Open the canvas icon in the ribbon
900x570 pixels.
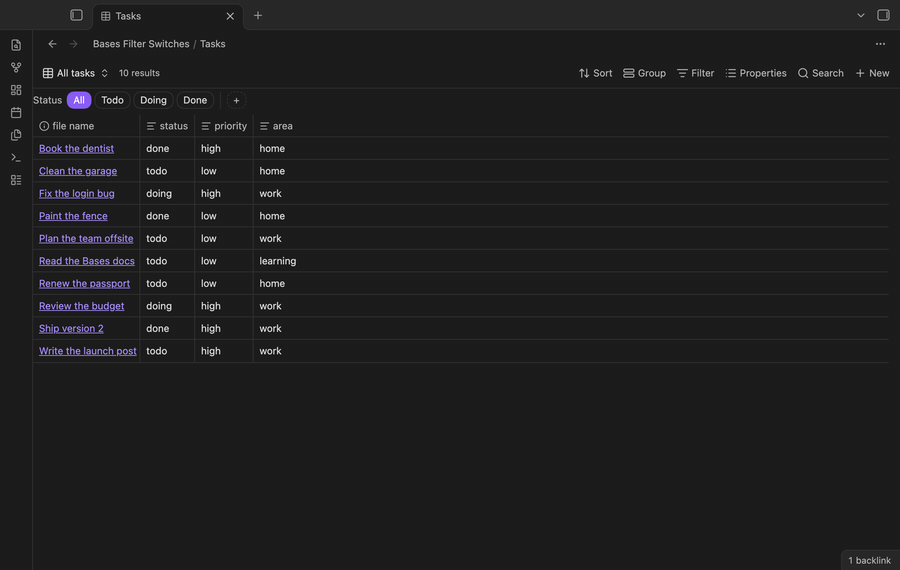click(x=16, y=90)
